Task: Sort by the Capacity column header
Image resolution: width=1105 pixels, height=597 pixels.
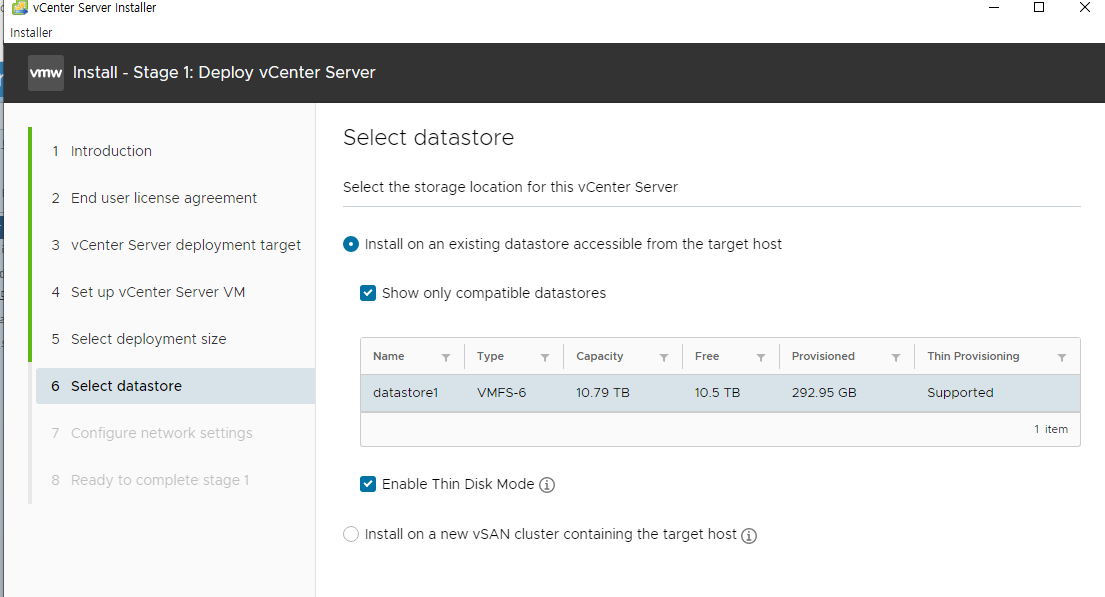Action: (x=600, y=356)
